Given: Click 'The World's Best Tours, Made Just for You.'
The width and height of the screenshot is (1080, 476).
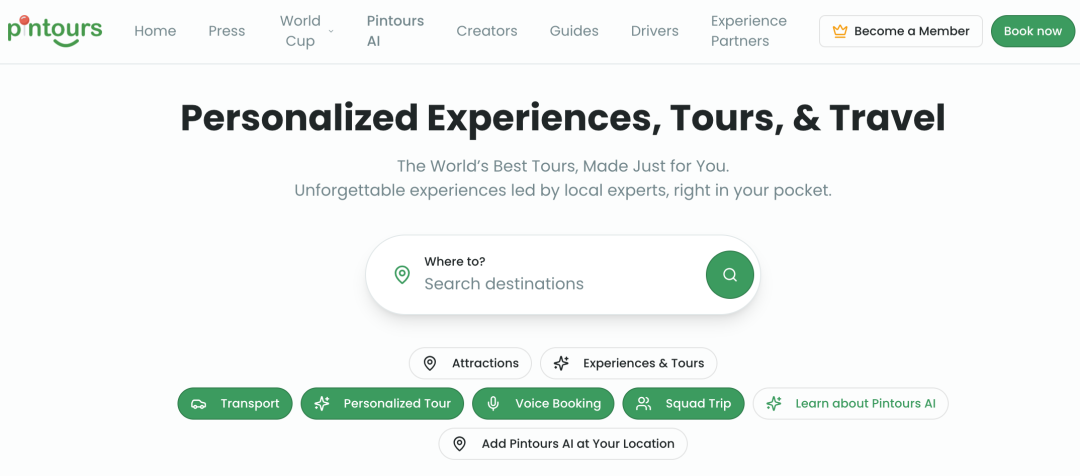Looking at the screenshot, I should [x=563, y=166].
